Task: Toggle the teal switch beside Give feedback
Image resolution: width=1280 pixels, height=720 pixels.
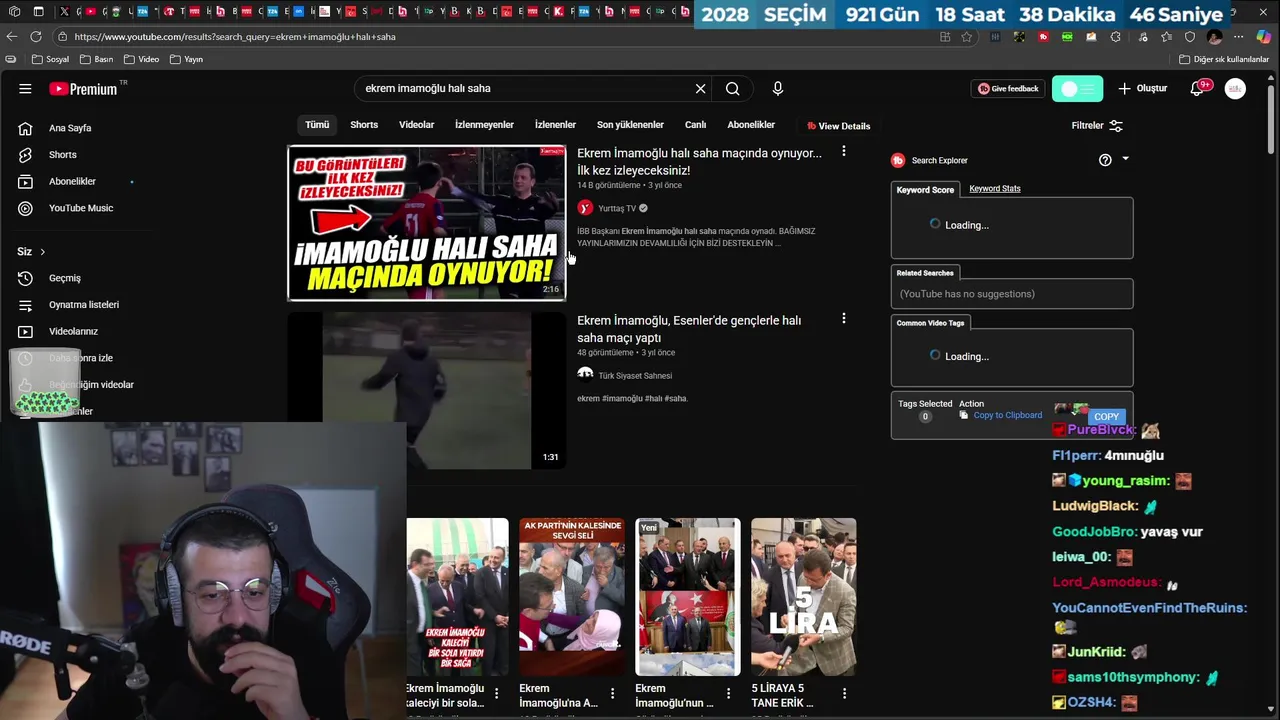Action: 1077,89
